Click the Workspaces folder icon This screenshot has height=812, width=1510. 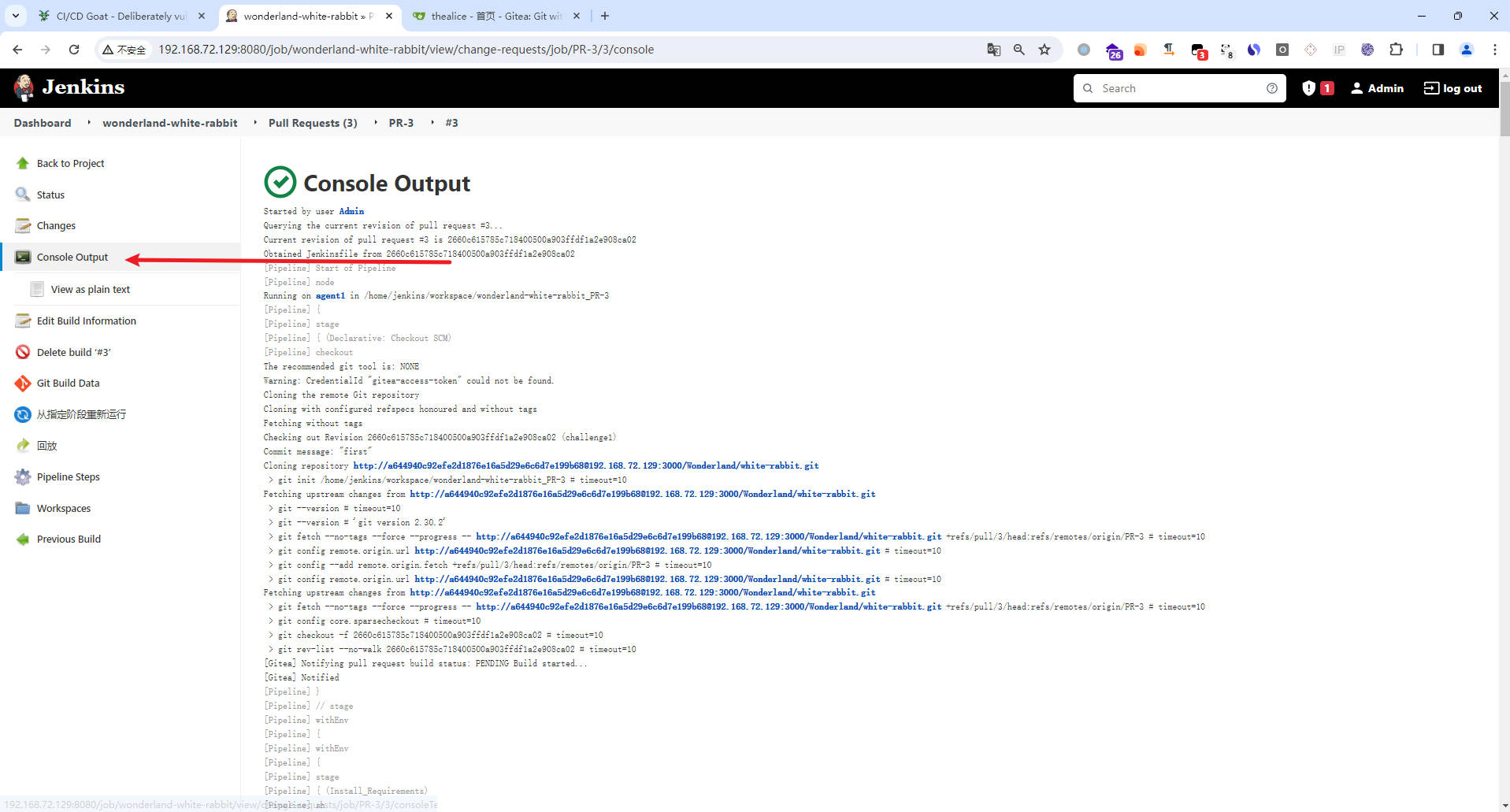(22, 508)
